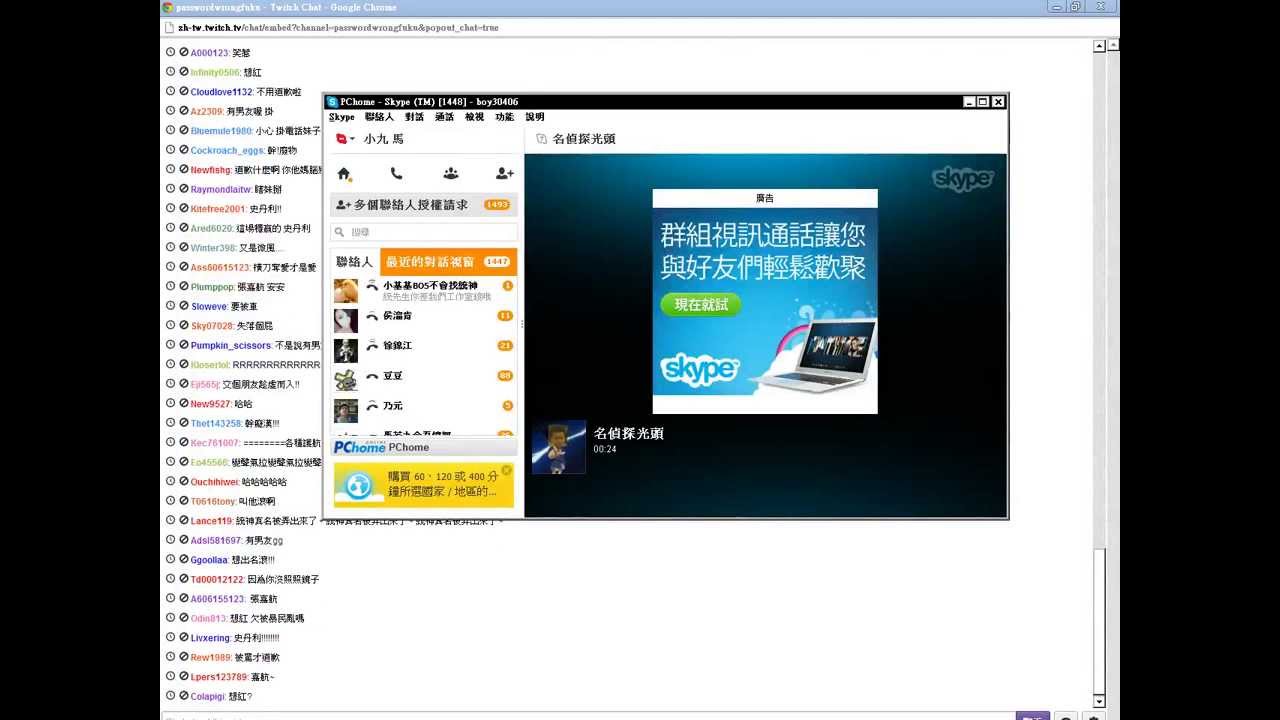The width and height of the screenshot is (1280, 720).
Task: Click the timeout clock icon beside A000123
Action: 171,52
